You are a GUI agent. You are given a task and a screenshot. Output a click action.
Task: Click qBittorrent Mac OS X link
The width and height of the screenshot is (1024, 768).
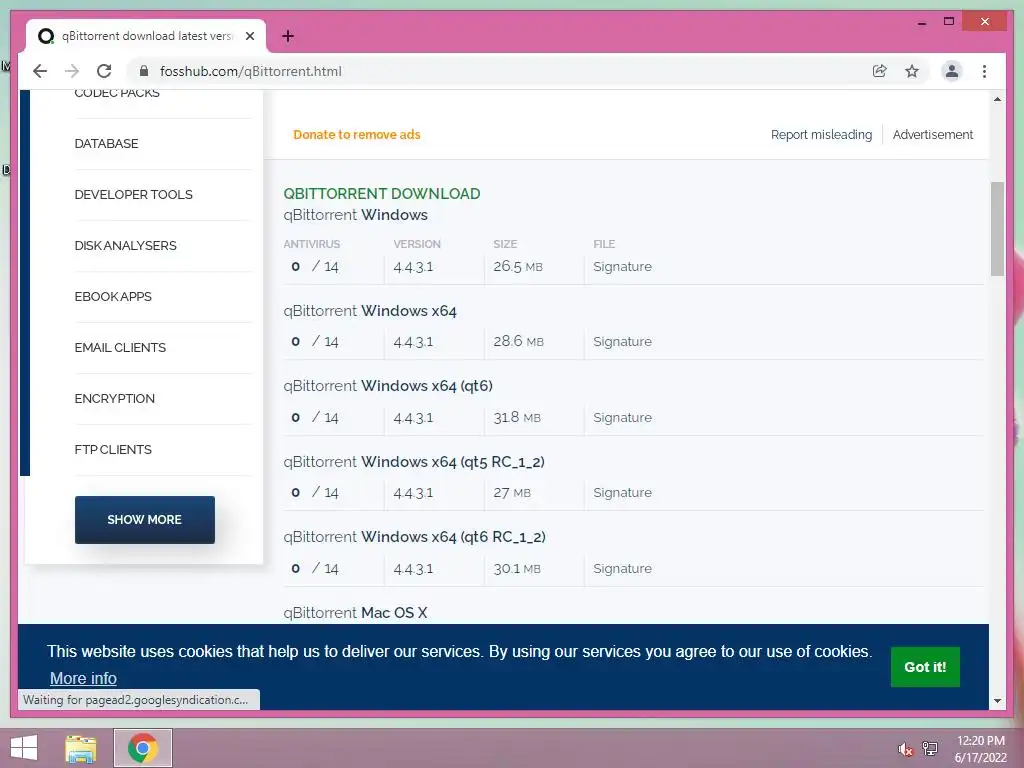pyautogui.click(x=355, y=613)
